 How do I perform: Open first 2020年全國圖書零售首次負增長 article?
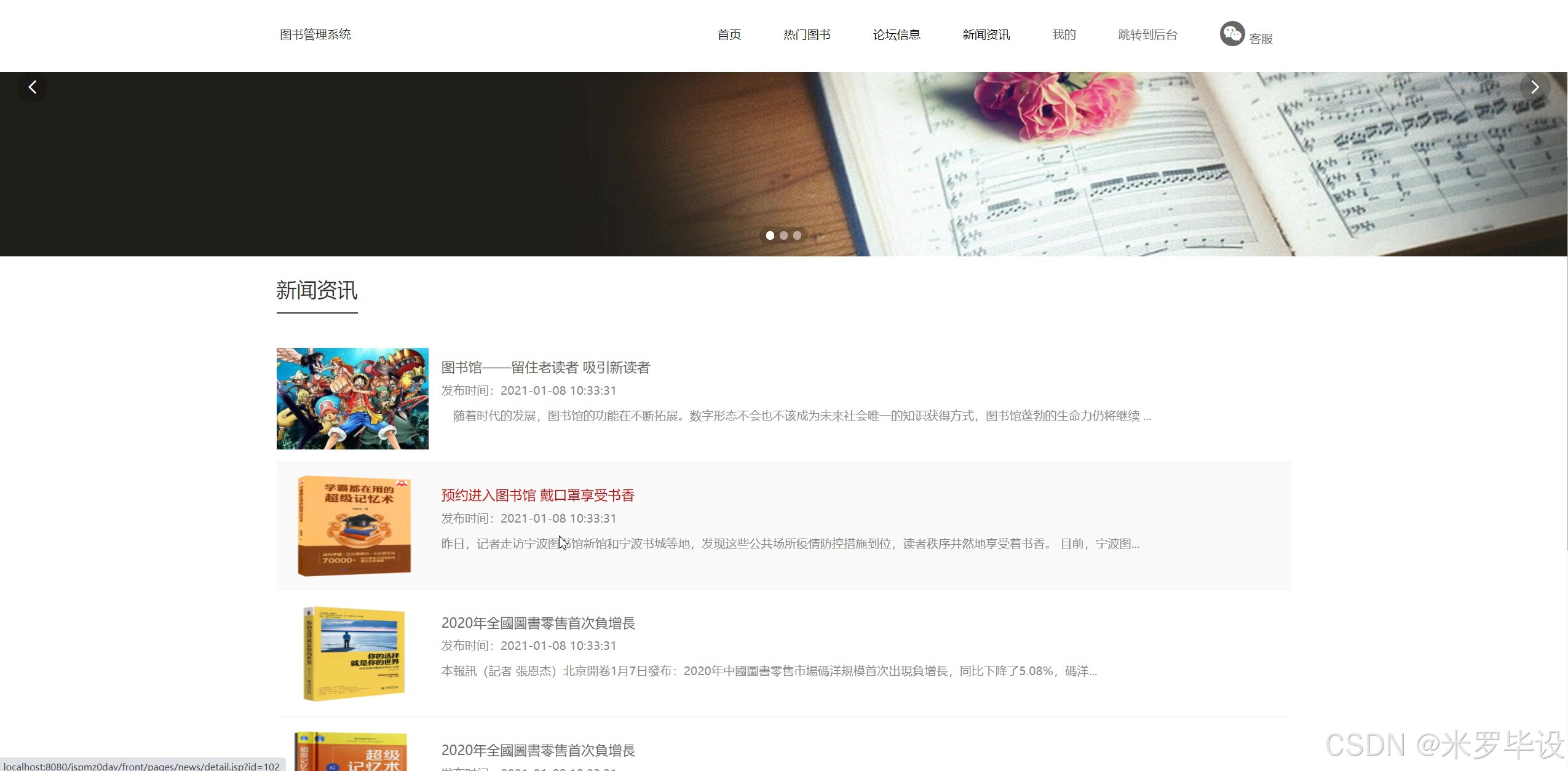pyautogui.click(x=538, y=623)
